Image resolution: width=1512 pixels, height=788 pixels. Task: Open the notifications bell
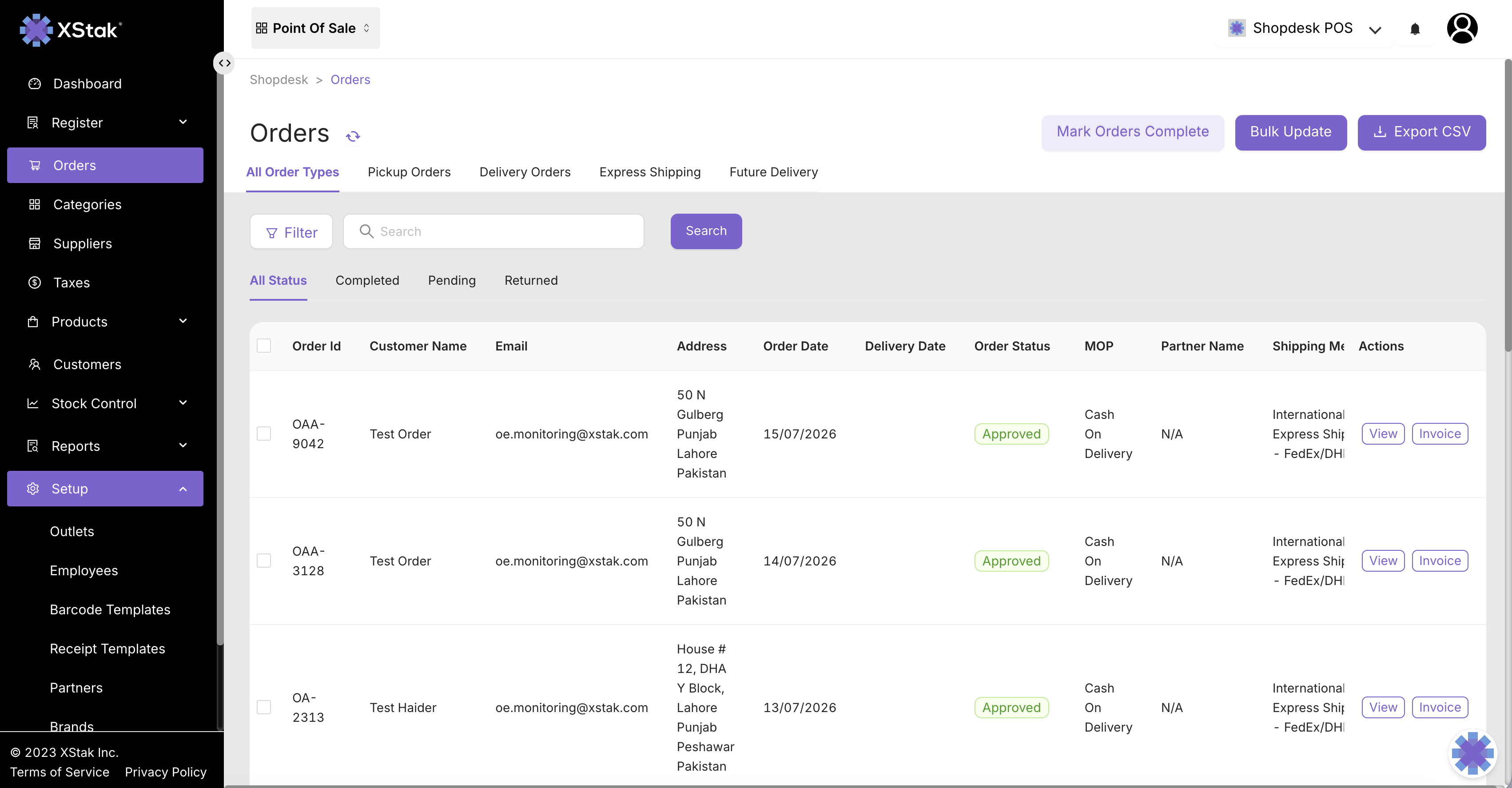point(1415,29)
